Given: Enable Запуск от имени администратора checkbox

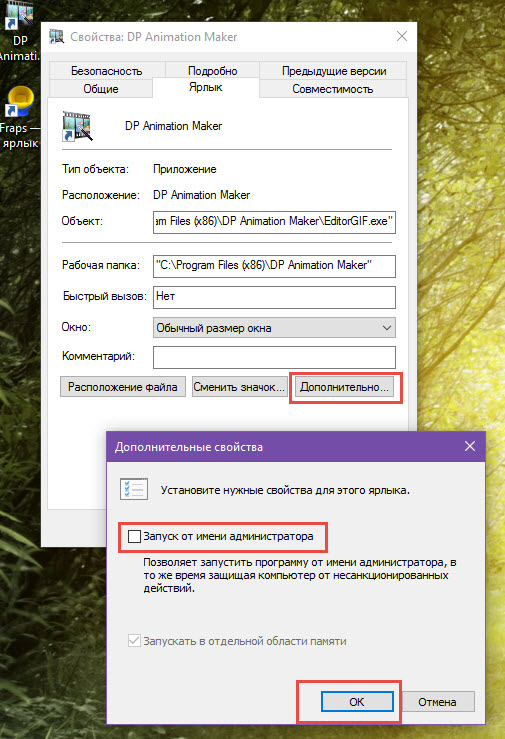Looking at the screenshot, I should coord(134,536).
